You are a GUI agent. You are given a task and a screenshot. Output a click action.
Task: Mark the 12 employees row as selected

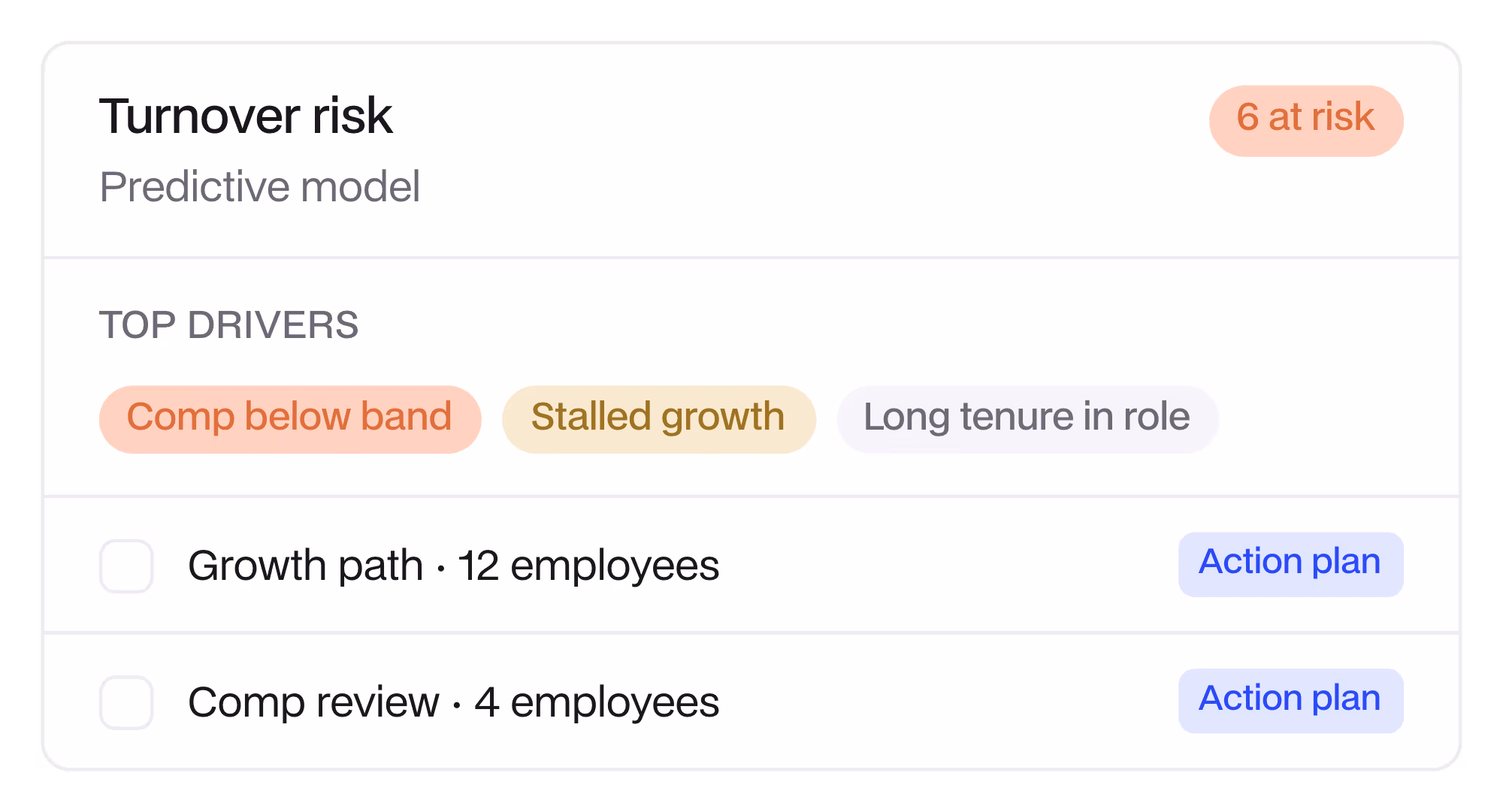click(126, 566)
